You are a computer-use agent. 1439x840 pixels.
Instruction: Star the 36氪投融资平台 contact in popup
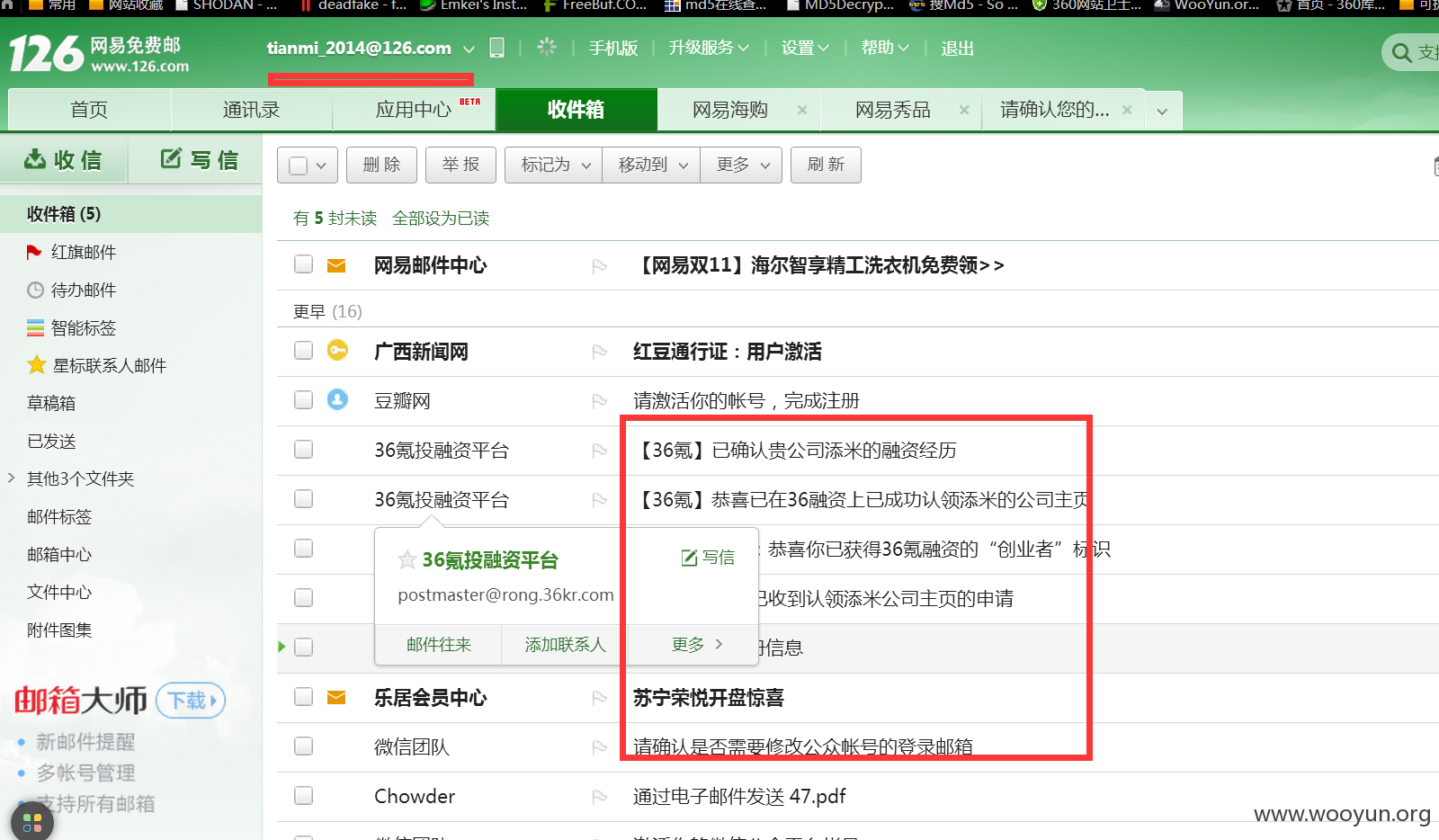tap(407, 559)
